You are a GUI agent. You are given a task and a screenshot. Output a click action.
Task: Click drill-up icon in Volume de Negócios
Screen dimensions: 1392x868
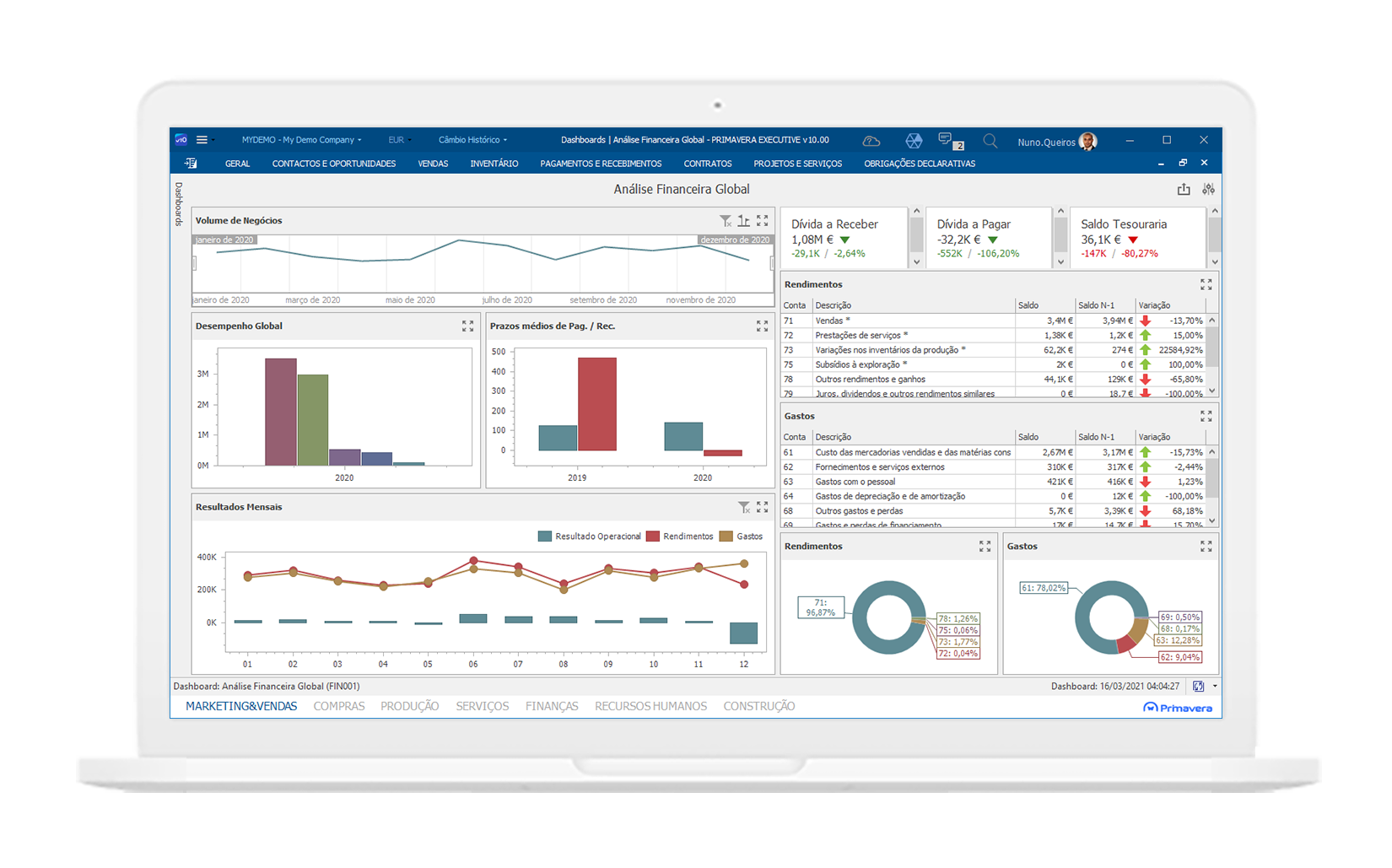[x=743, y=221]
